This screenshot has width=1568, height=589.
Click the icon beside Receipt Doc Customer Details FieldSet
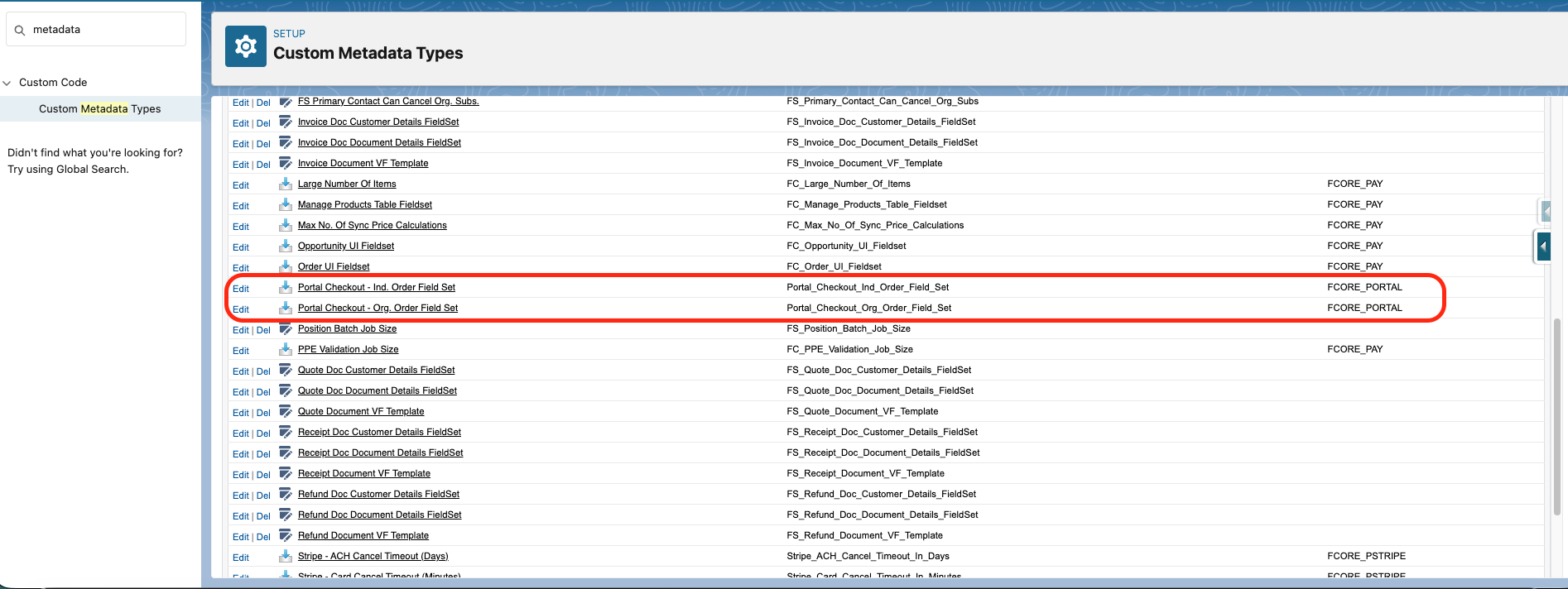point(286,432)
